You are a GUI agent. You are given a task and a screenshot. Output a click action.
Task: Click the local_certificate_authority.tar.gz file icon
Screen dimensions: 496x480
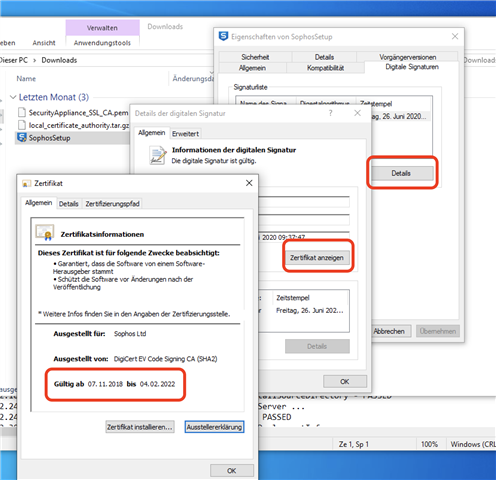(22, 125)
